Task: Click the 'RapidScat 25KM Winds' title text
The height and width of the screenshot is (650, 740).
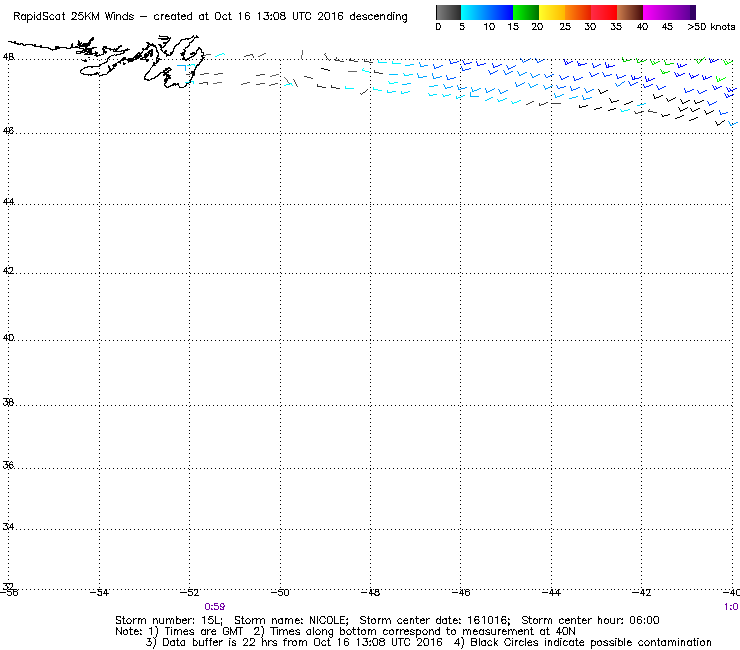Action: pyautogui.click(x=74, y=17)
